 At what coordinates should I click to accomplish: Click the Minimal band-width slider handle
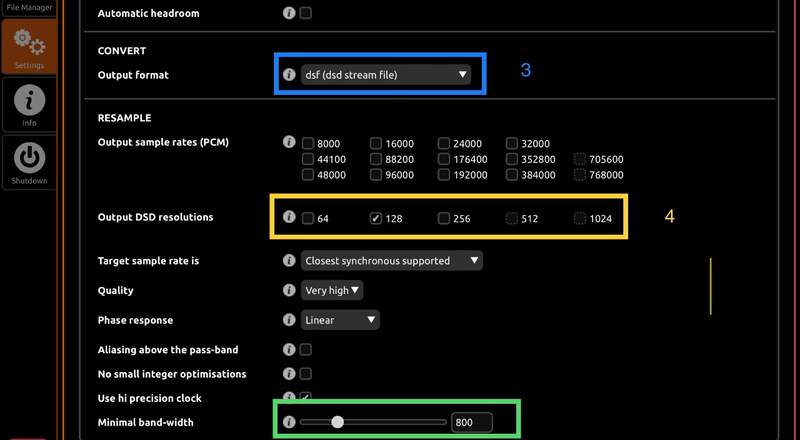(x=337, y=422)
